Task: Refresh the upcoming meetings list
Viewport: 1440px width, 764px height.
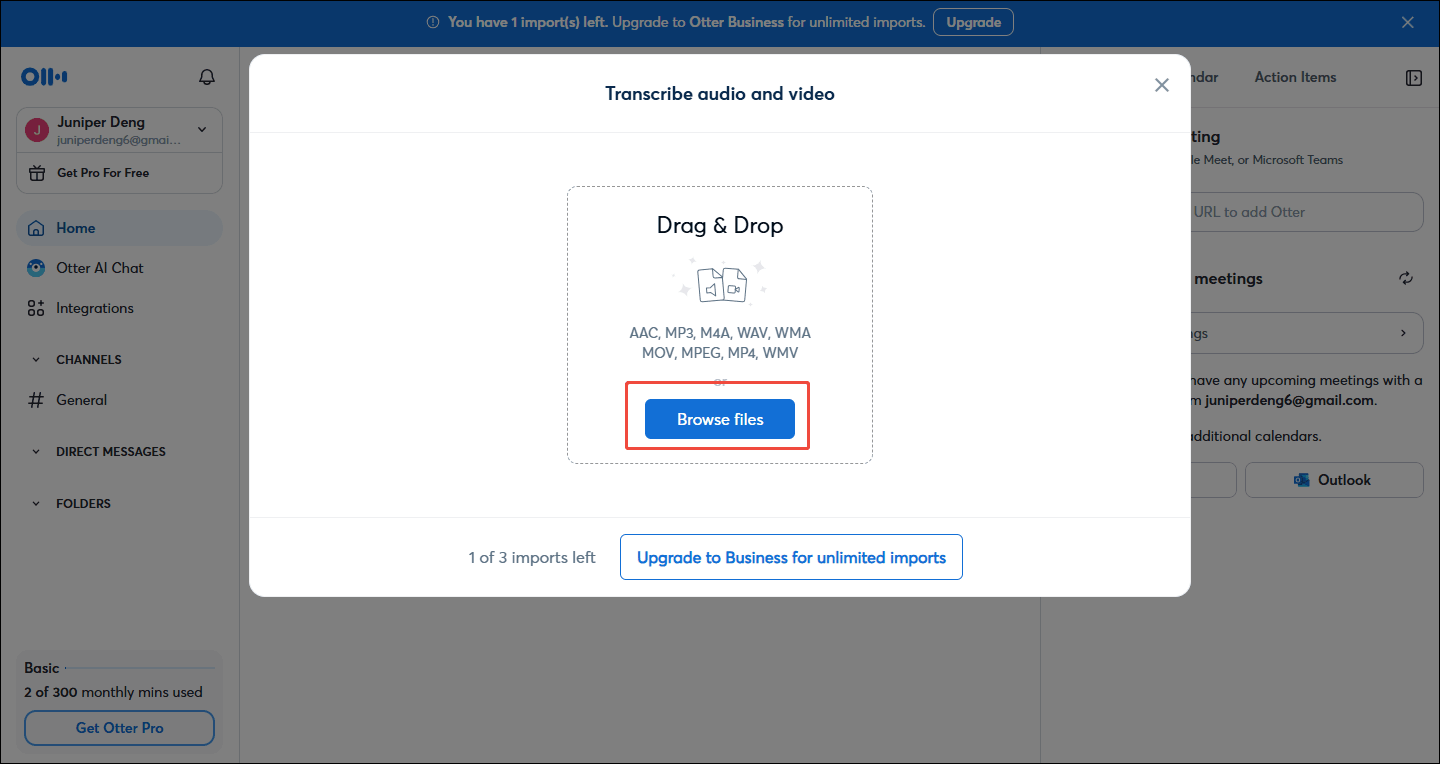Action: [x=1406, y=279]
